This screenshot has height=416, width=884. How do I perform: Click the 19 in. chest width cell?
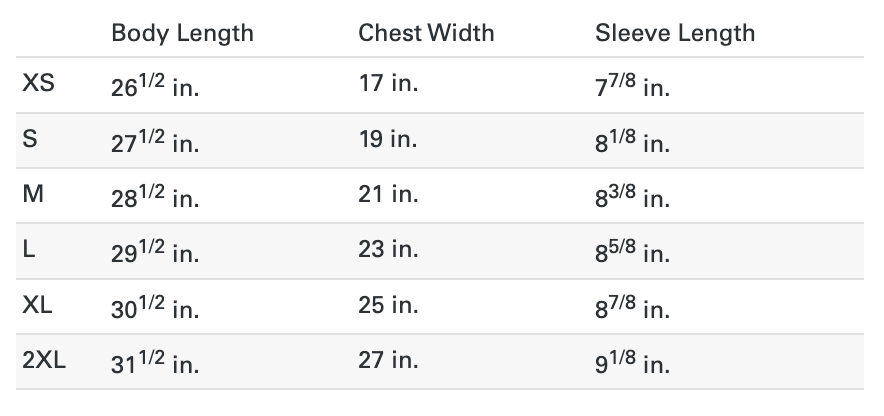click(x=388, y=139)
